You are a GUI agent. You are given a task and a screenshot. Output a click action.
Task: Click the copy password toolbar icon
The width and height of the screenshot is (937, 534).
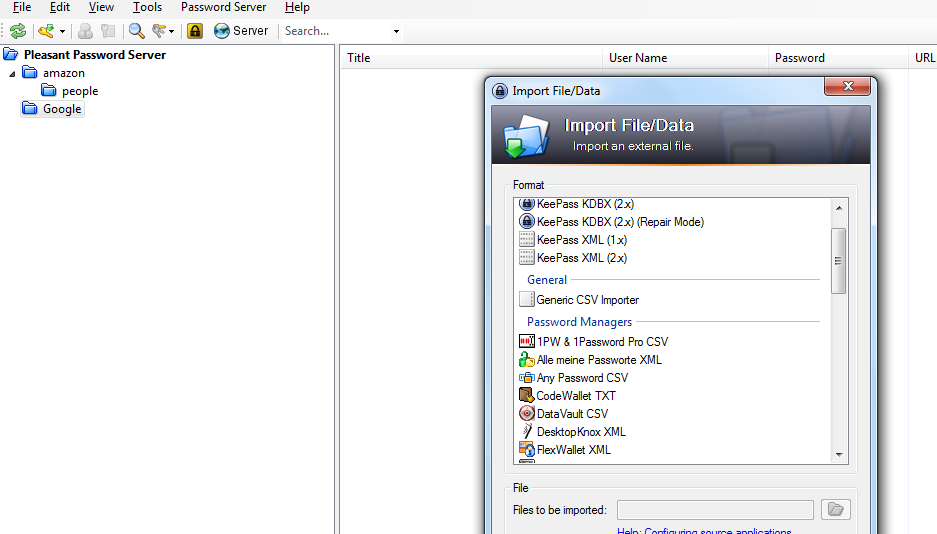[x=108, y=31]
